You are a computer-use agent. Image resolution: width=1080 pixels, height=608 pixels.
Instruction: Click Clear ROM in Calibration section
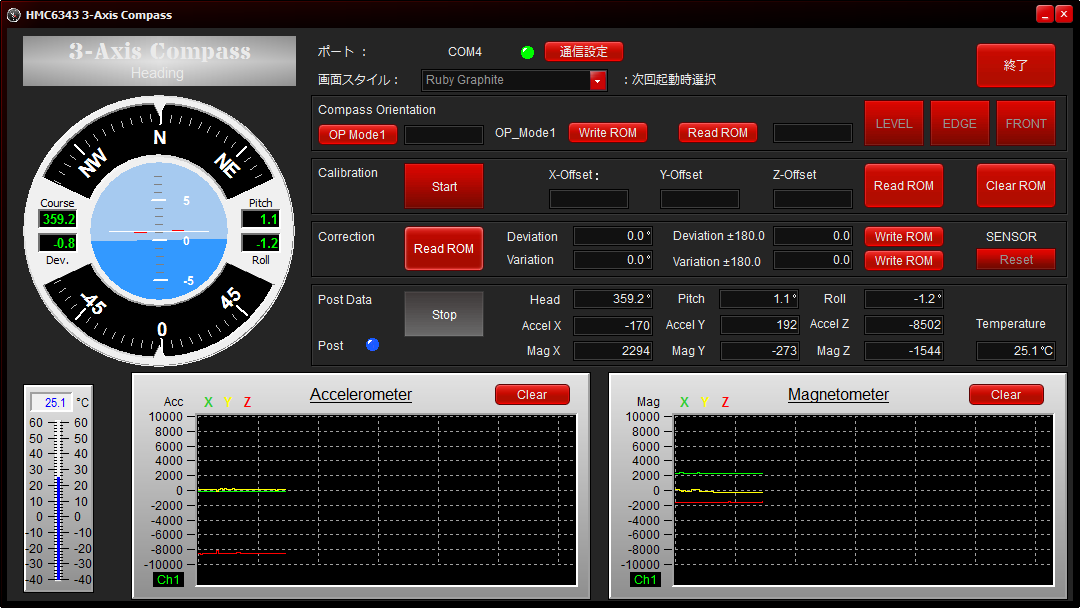tap(1015, 185)
